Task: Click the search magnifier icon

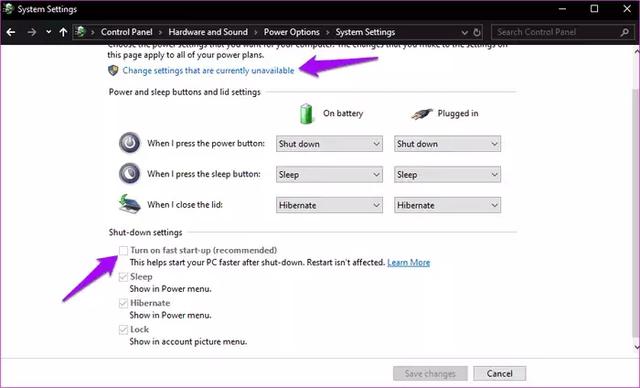Action: coord(624,32)
